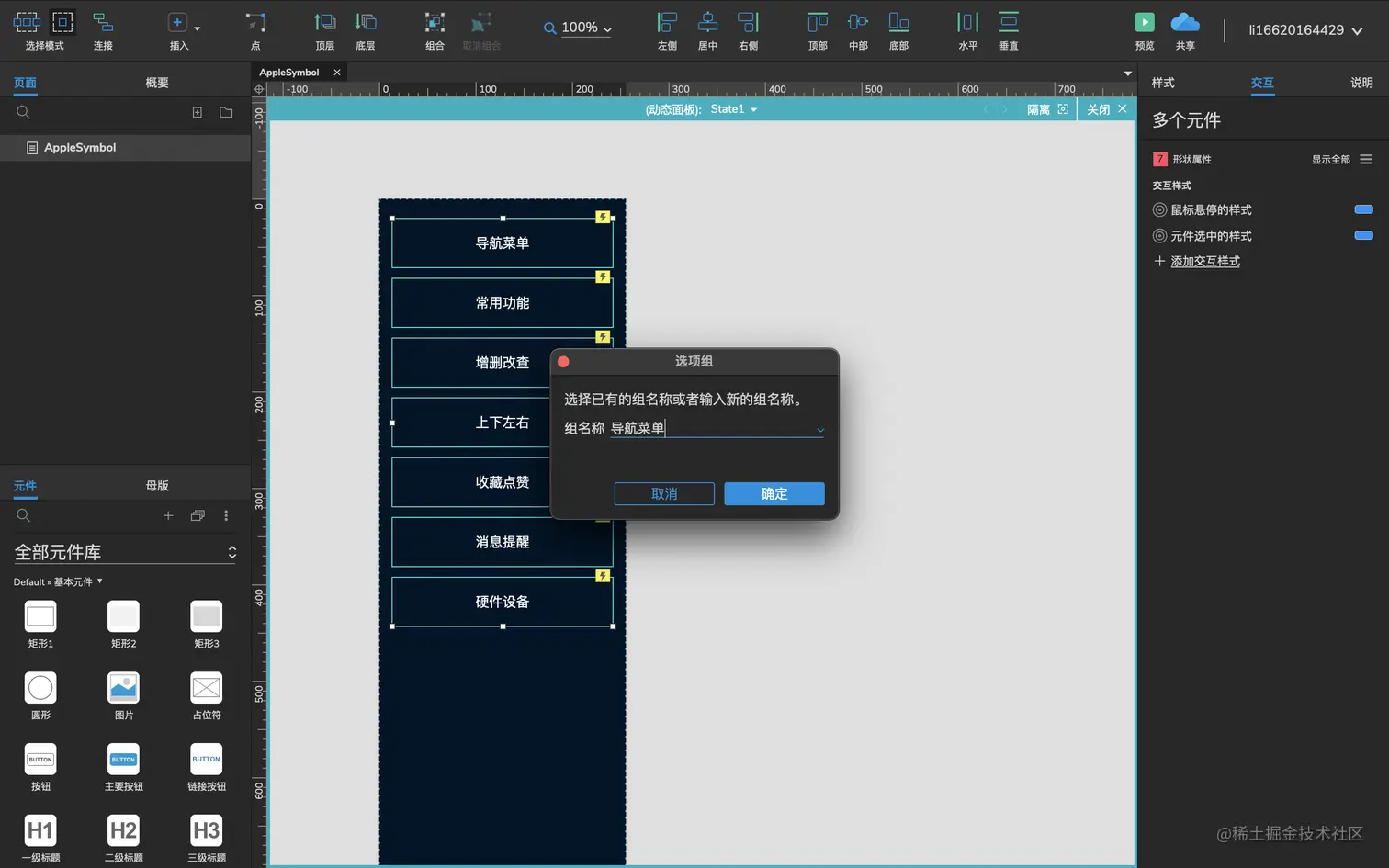Align selection to top with 顶部

tap(818, 30)
